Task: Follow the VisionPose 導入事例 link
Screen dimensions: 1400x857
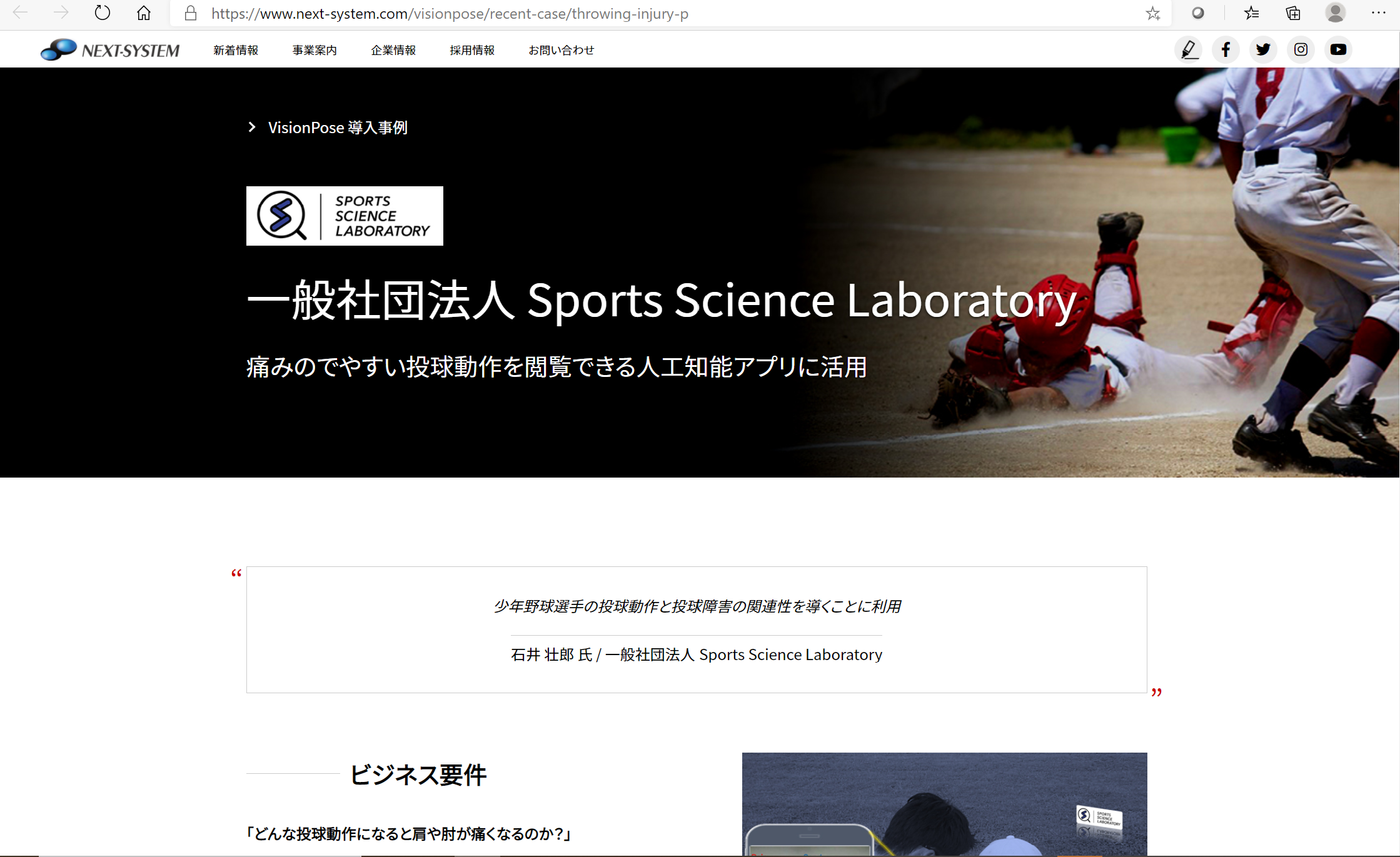Action: (x=338, y=128)
